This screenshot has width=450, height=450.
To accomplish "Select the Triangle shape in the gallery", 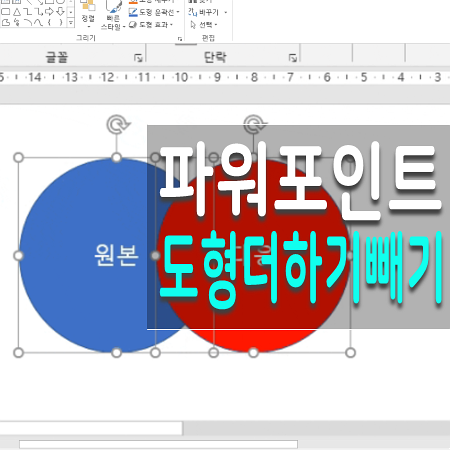I will [17, 12].
